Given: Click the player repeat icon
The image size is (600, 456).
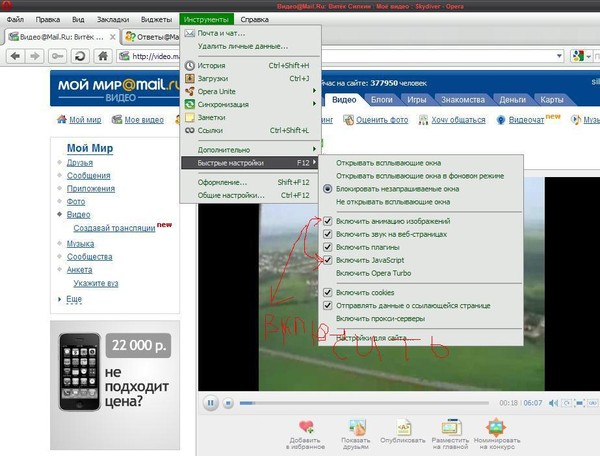Looking at the screenshot, I should click(566, 403).
